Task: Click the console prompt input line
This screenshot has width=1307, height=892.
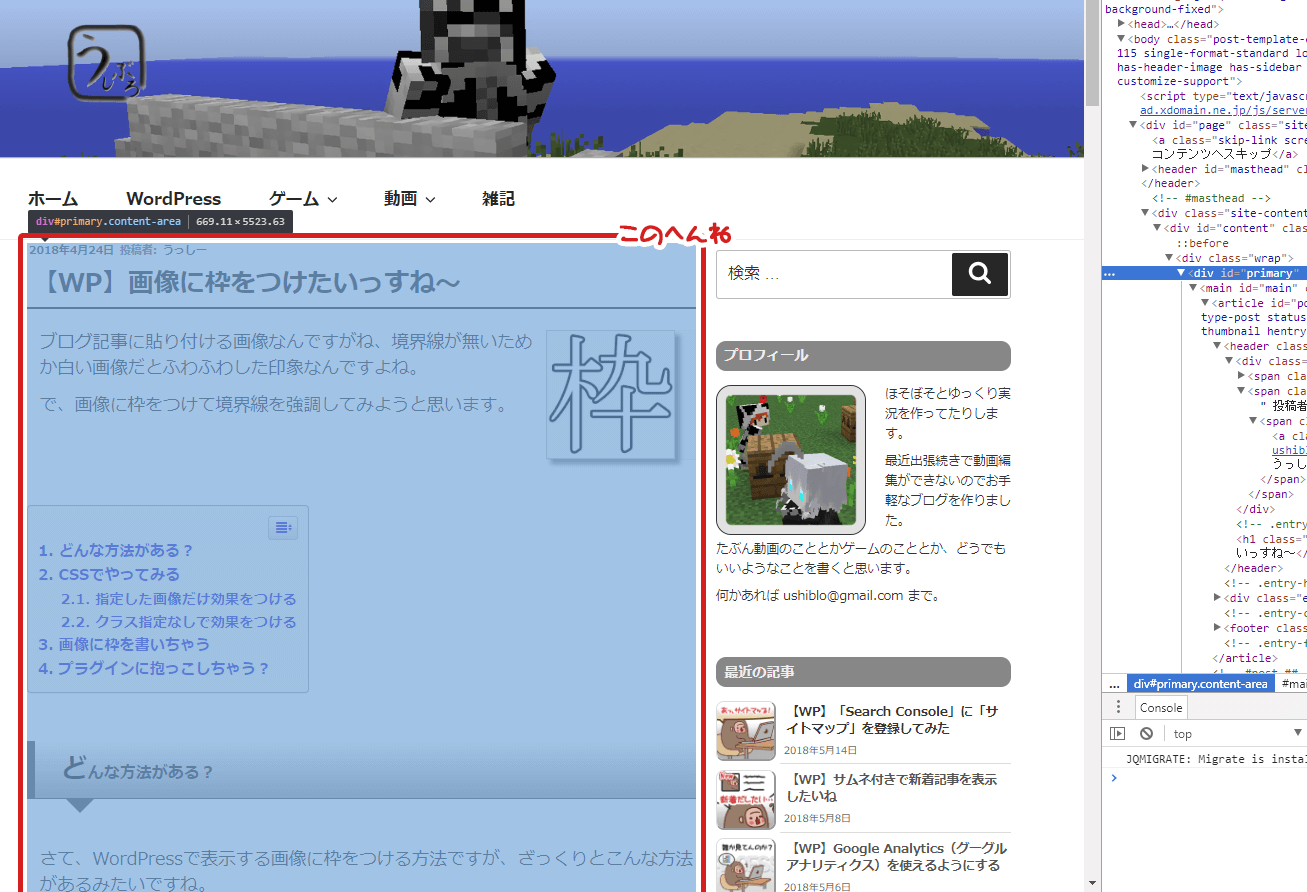Action: (x=1210, y=778)
